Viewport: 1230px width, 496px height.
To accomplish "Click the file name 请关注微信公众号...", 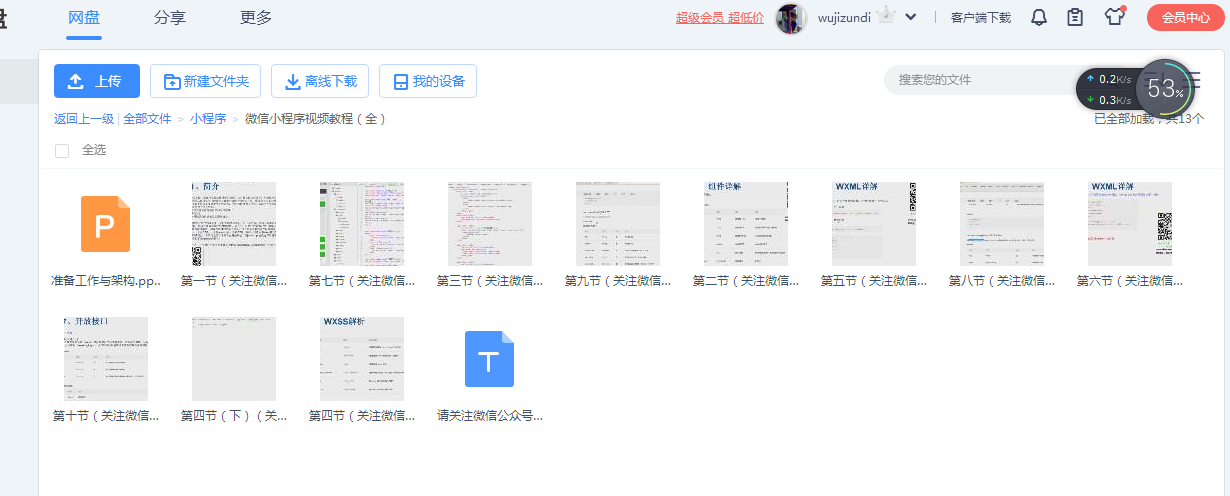I will pos(490,415).
